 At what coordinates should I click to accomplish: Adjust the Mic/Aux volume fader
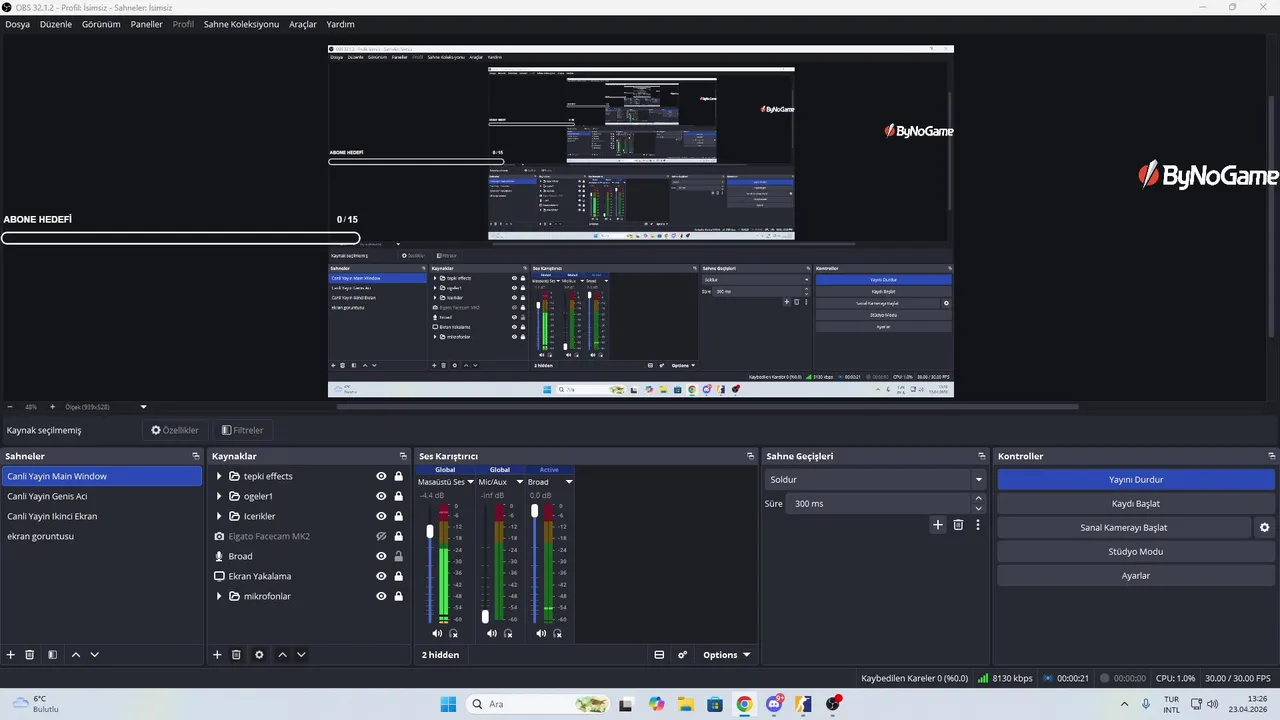485,616
